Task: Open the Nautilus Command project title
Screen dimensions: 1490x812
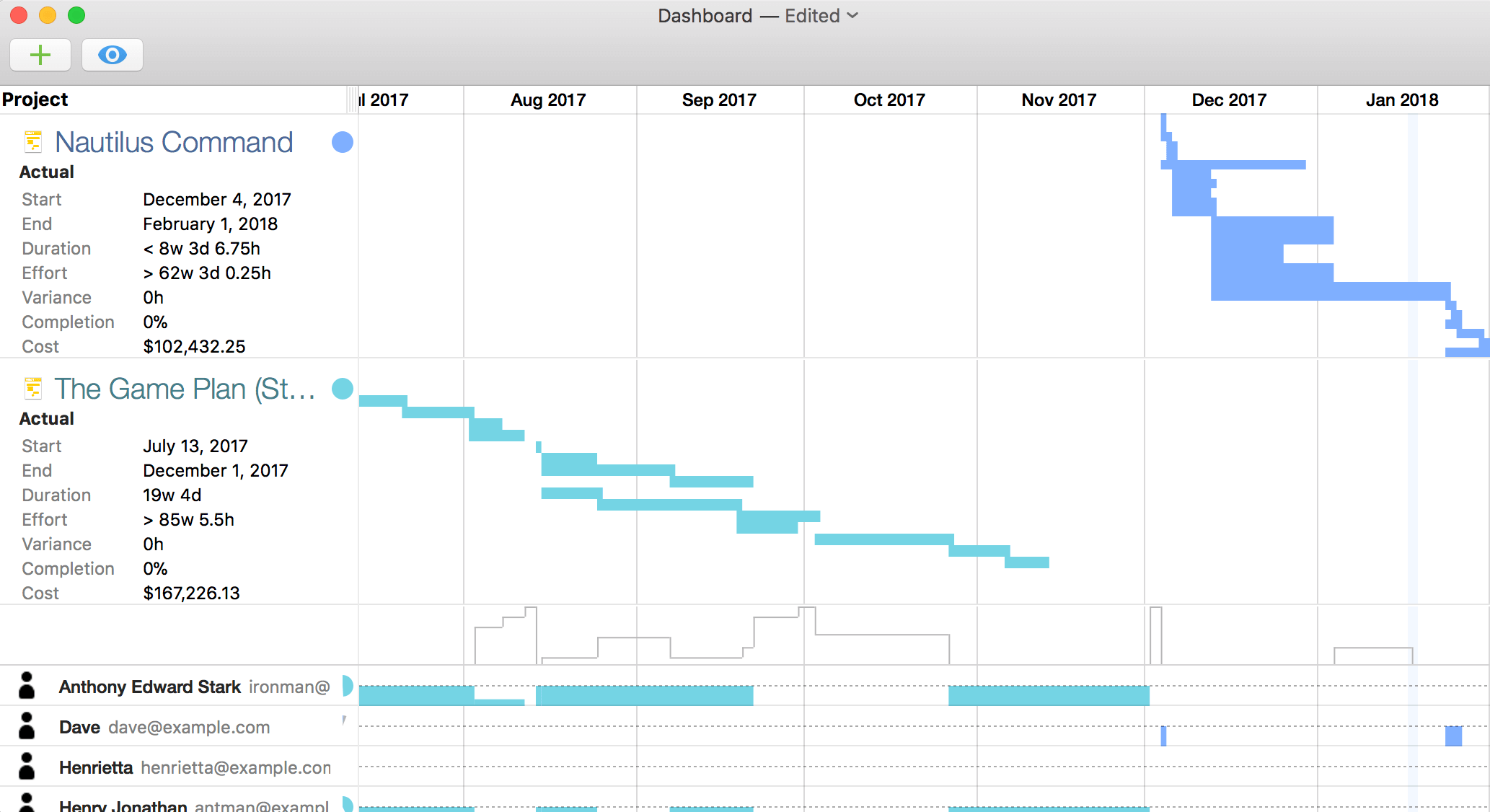Action: click(174, 142)
